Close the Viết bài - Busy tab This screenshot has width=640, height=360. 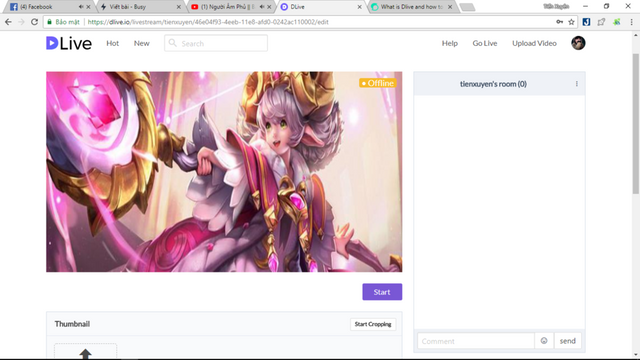(178, 7)
